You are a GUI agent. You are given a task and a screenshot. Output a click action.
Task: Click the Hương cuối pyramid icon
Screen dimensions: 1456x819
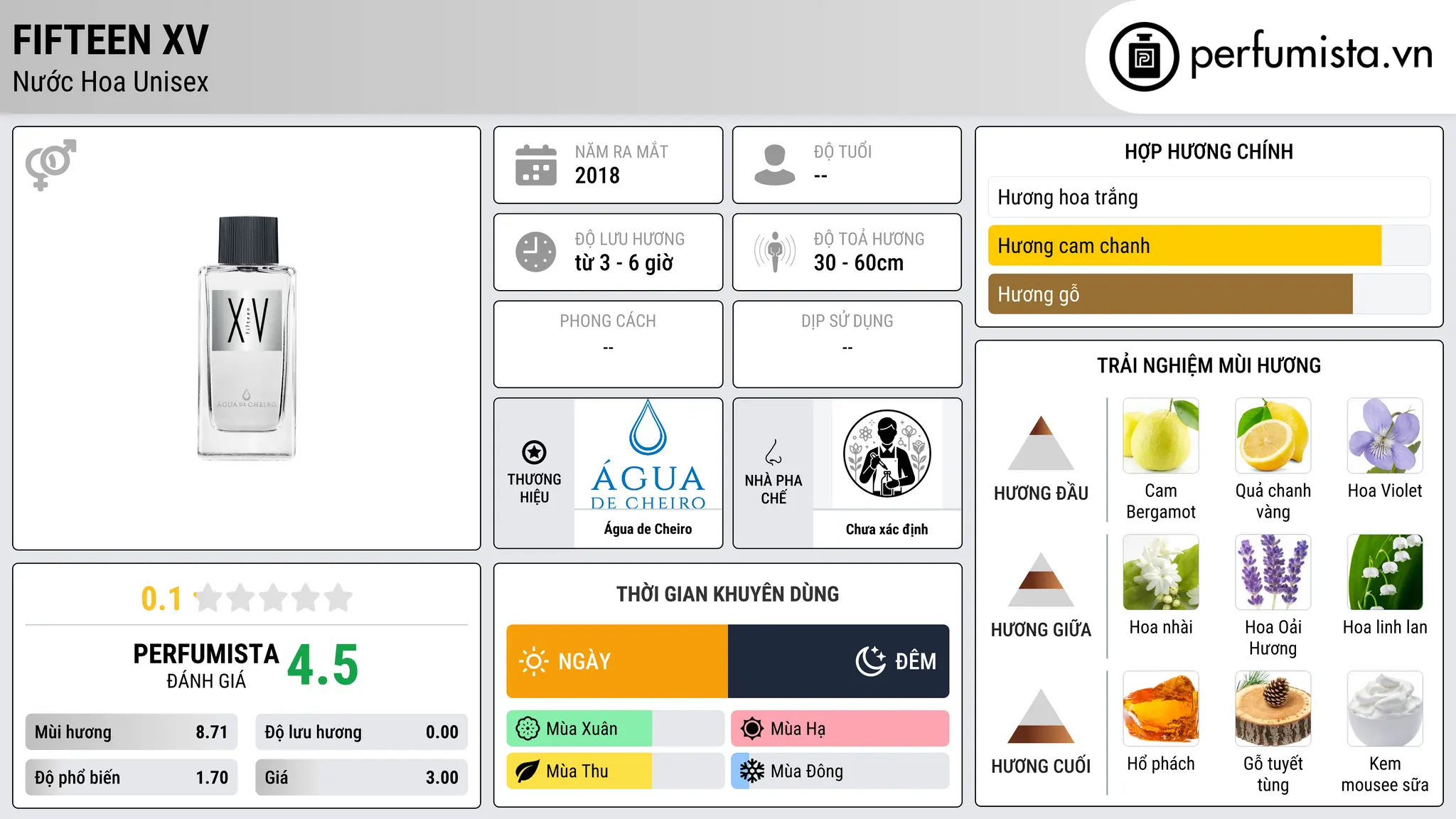pyautogui.click(x=1041, y=716)
